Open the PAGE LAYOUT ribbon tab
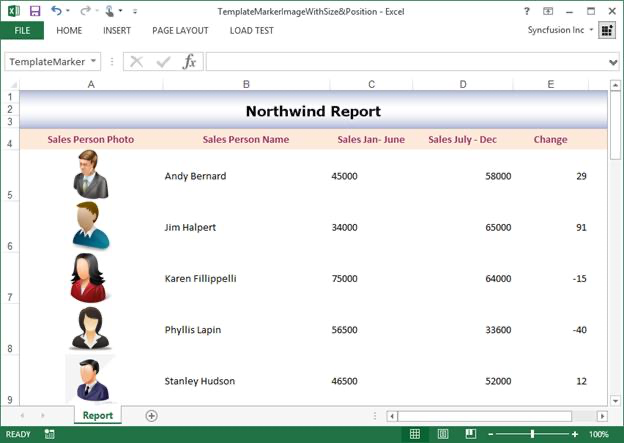Image resolution: width=624 pixels, height=443 pixels. coord(180,30)
